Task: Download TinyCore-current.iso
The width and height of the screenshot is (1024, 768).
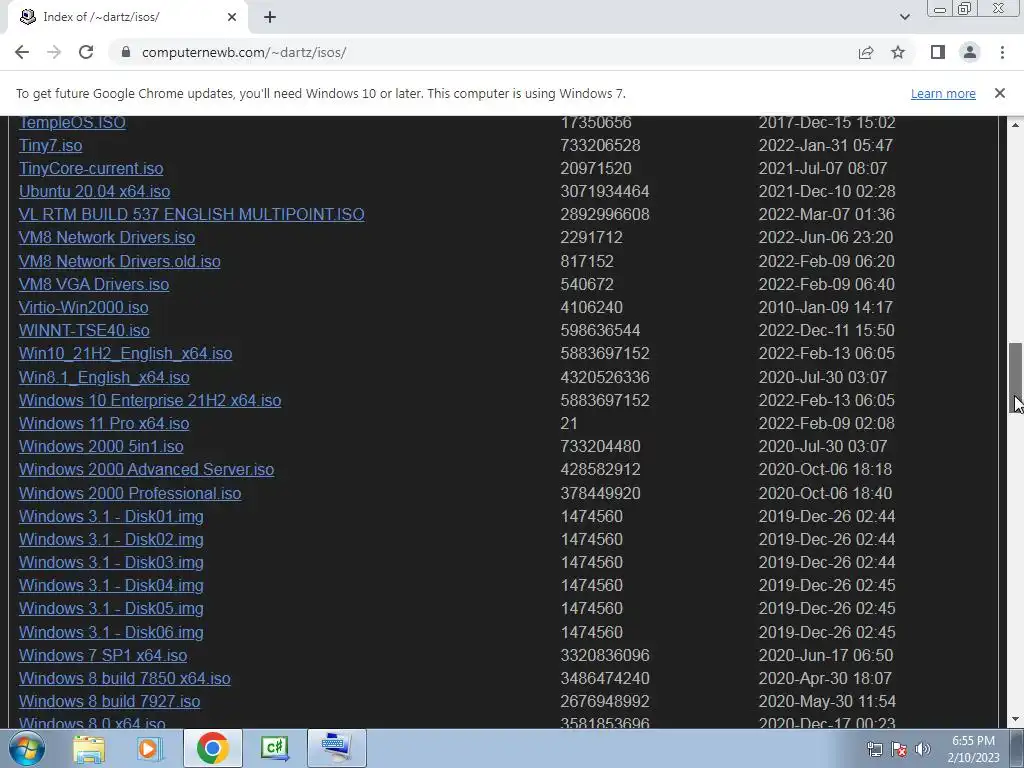Action: (91, 168)
